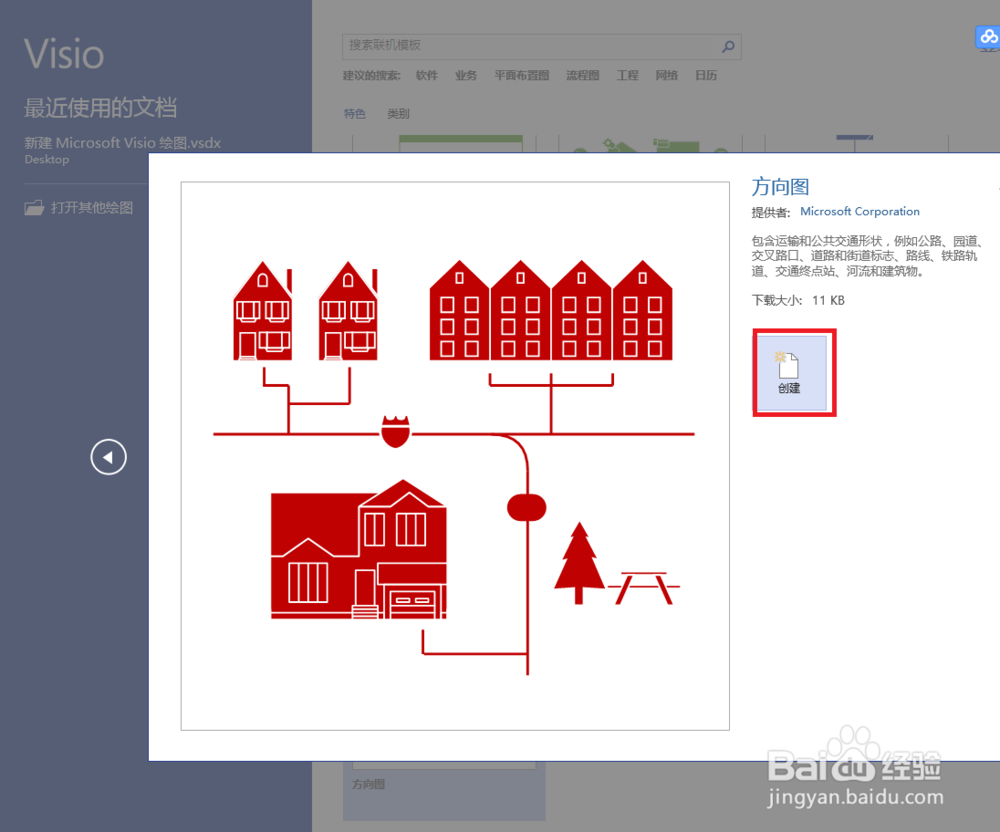Select the 日历 suggested search
The width and height of the screenshot is (1000, 832).
[706, 75]
